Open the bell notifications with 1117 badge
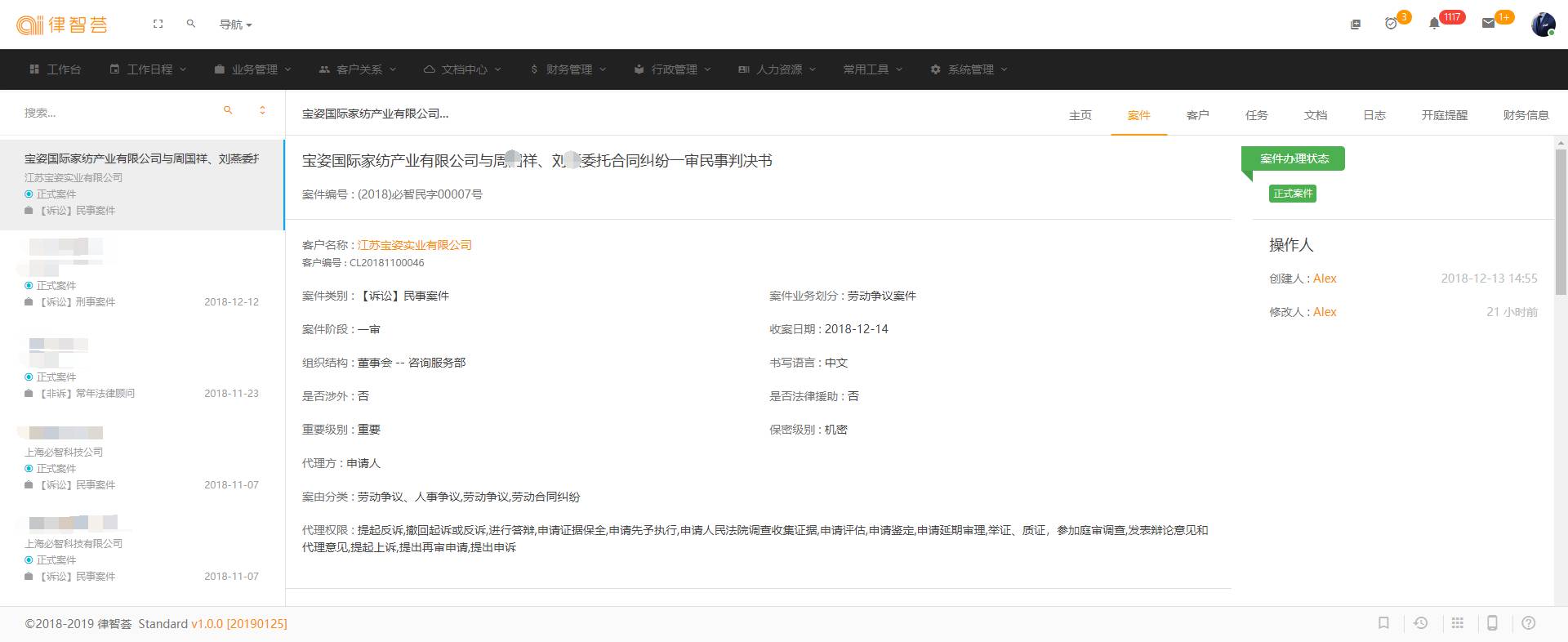This screenshot has width=1568, height=642. coord(1434,24)
